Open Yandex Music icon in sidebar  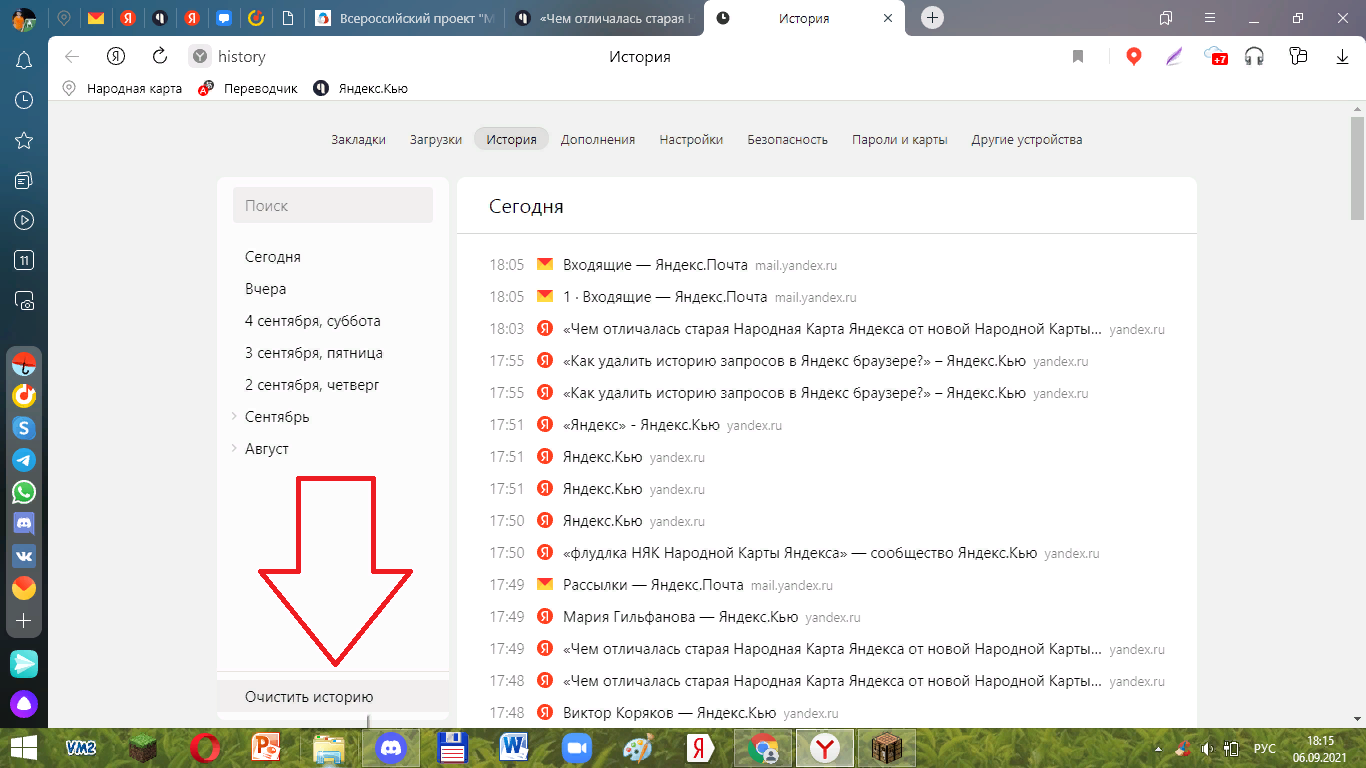(x=24, y=396)
